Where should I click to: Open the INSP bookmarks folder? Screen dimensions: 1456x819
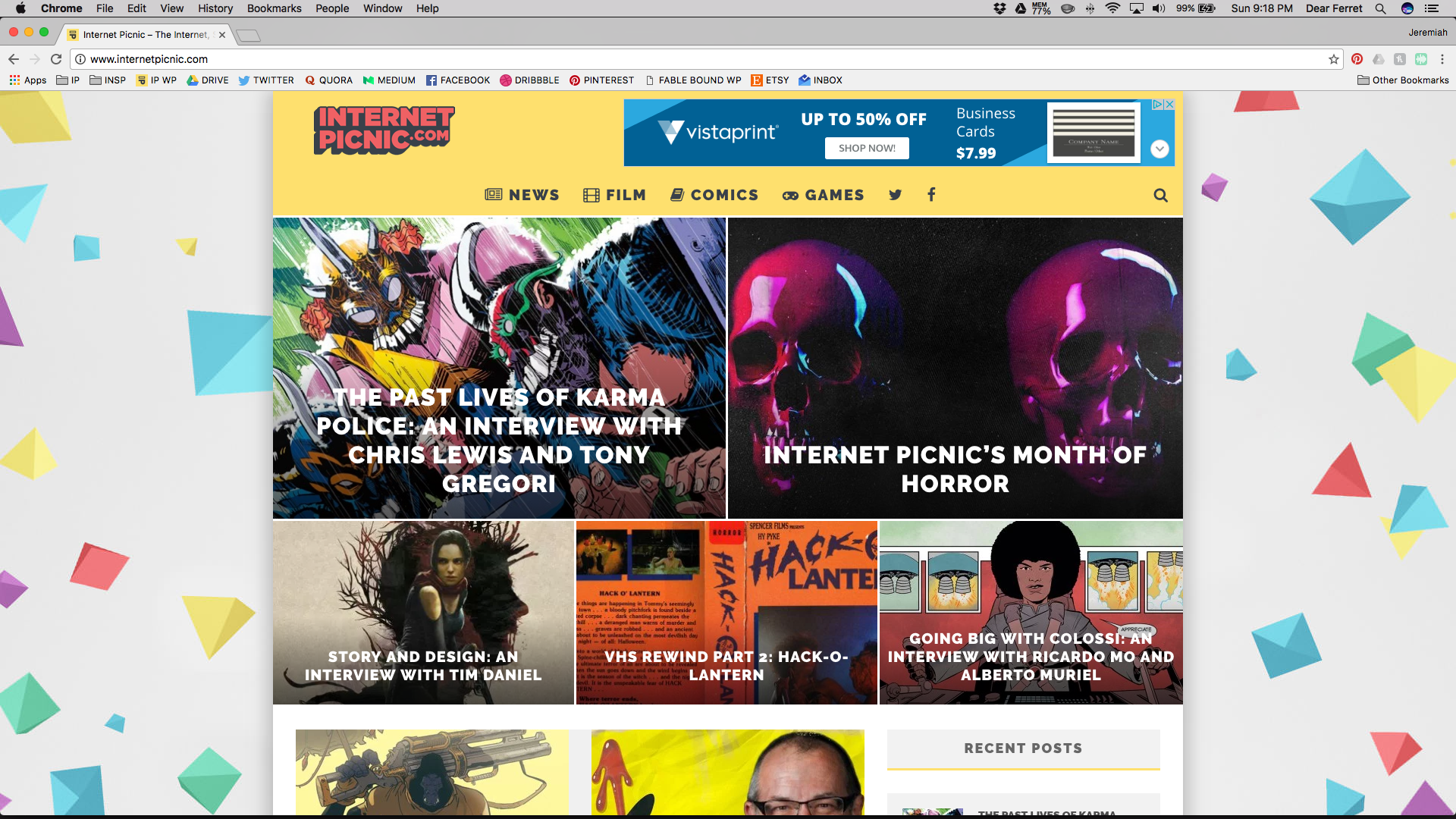(108, 80)
